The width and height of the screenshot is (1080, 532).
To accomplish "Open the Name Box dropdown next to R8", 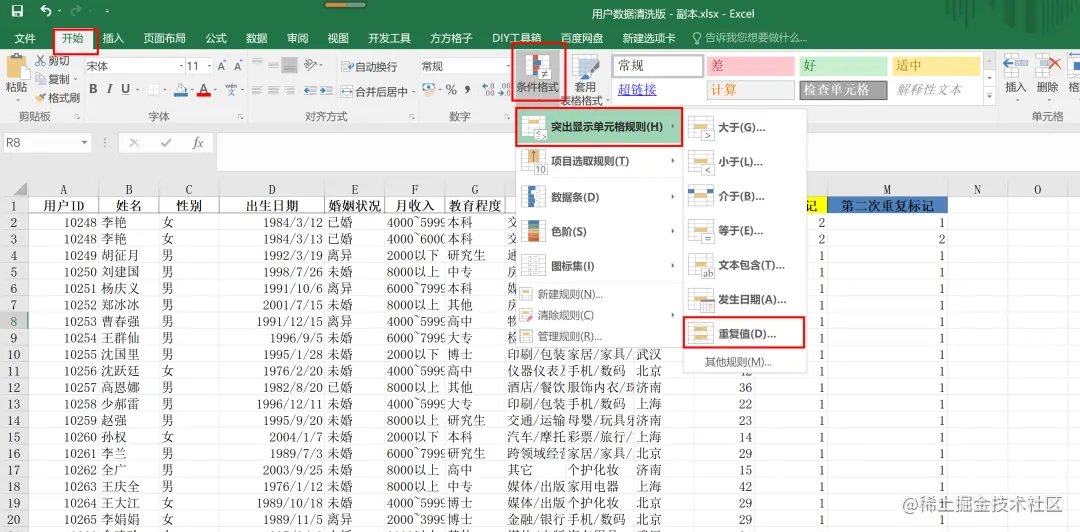I will pyautogui.click(x=85, y=143).
